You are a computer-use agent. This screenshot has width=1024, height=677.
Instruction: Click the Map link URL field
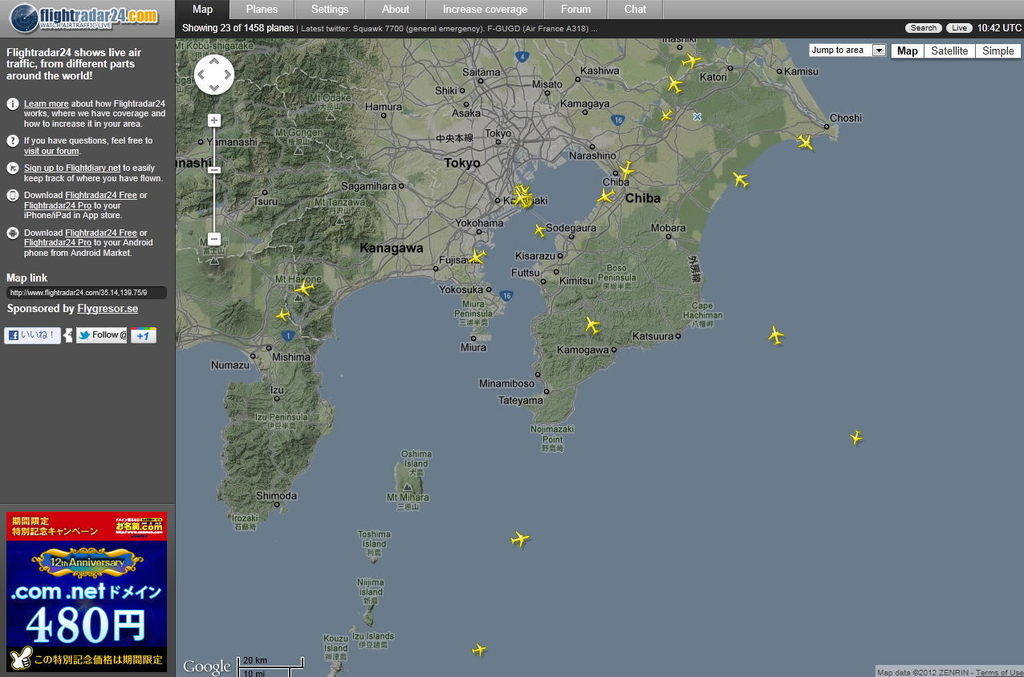86,293
